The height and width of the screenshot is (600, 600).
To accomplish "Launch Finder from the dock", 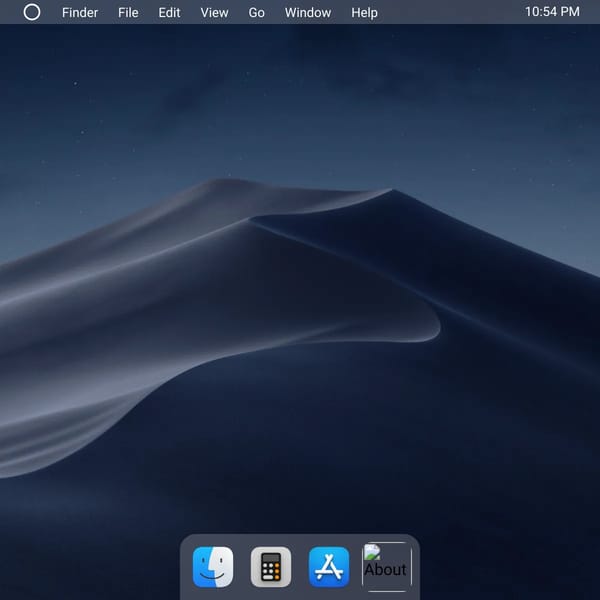I will [213, 567].
